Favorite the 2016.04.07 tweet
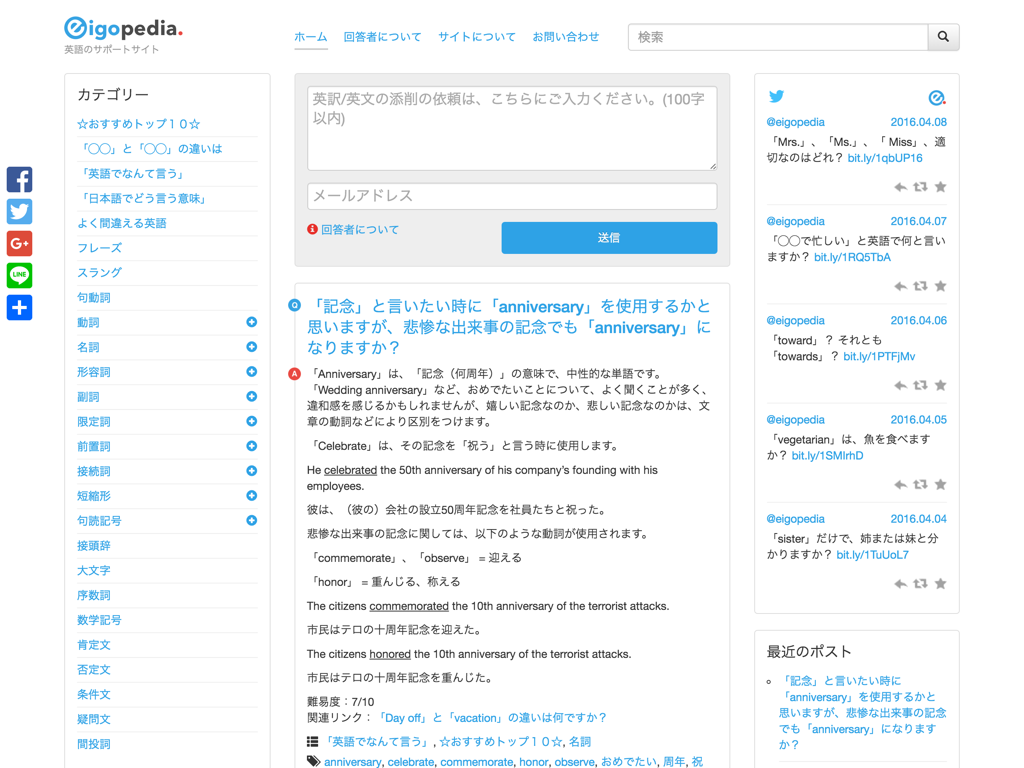 click(x=940, y=287)
